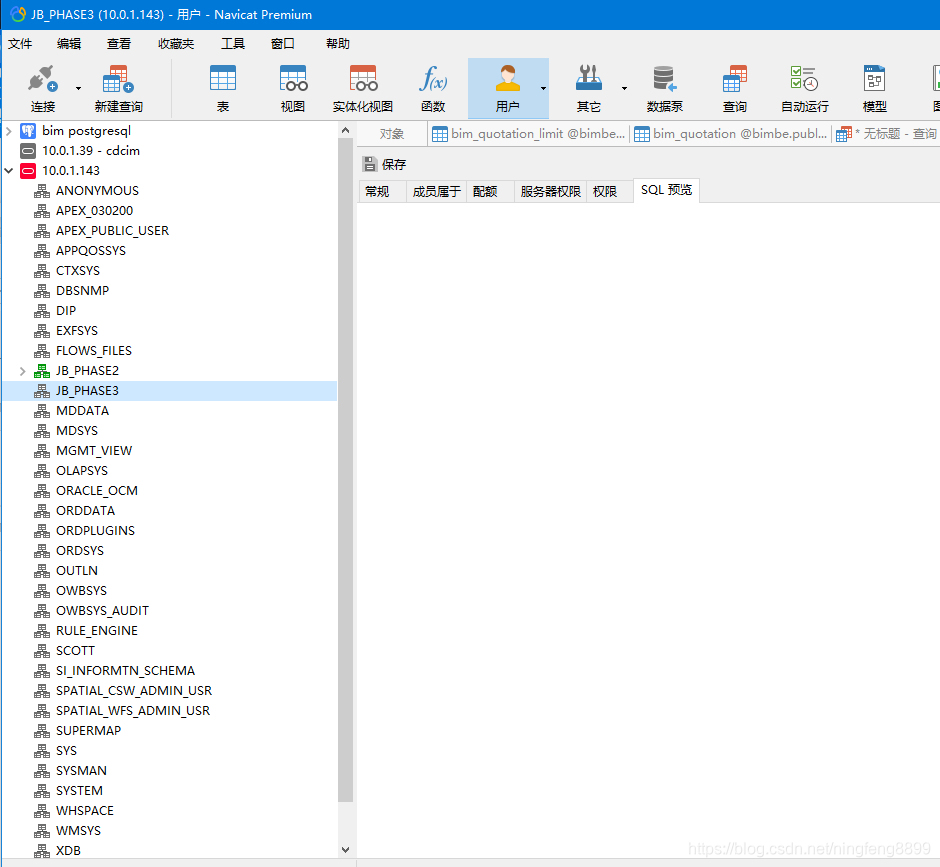Select the JB_PHASE3 schema
Screen dimensions: 940x867
pos(88,391)
